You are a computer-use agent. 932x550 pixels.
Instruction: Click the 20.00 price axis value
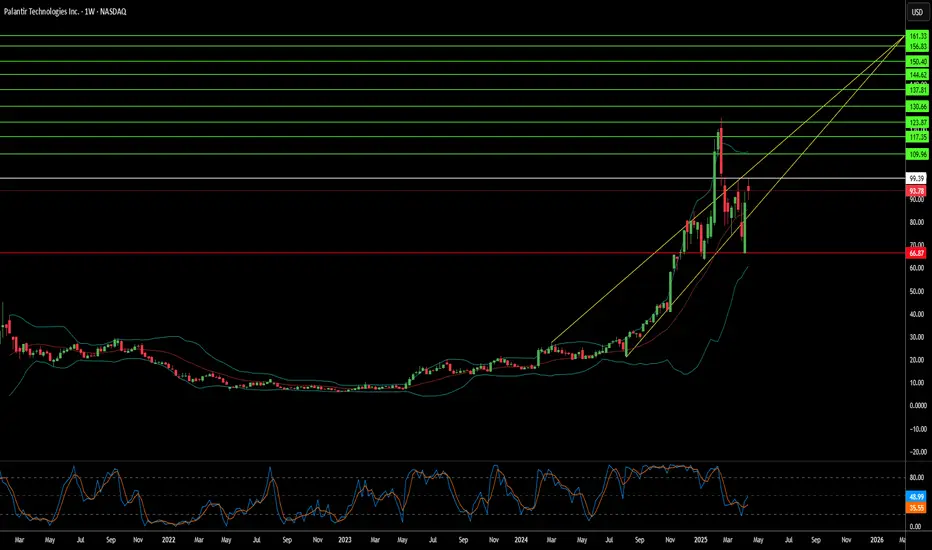coord(917,360)
